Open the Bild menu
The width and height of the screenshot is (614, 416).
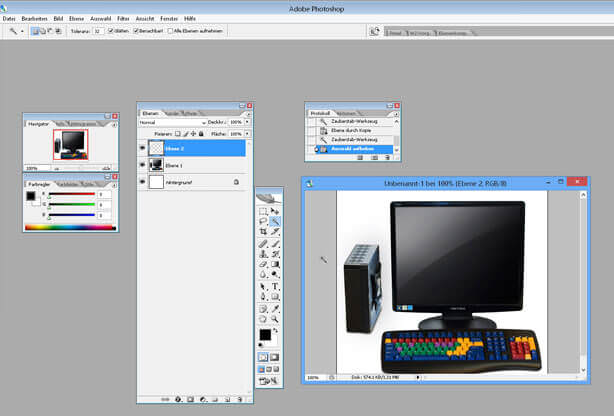point(58,18)
